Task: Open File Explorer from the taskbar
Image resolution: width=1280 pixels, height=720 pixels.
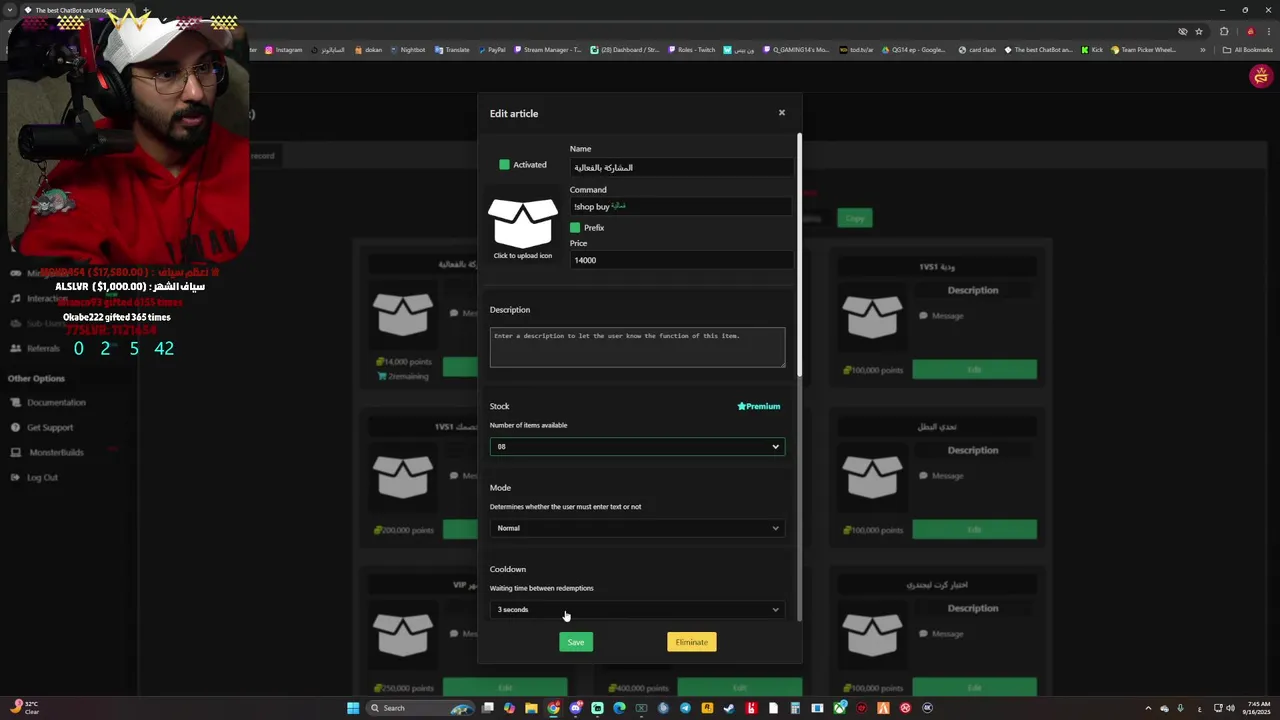Action: pyautogui.click(x=531, y=708)
